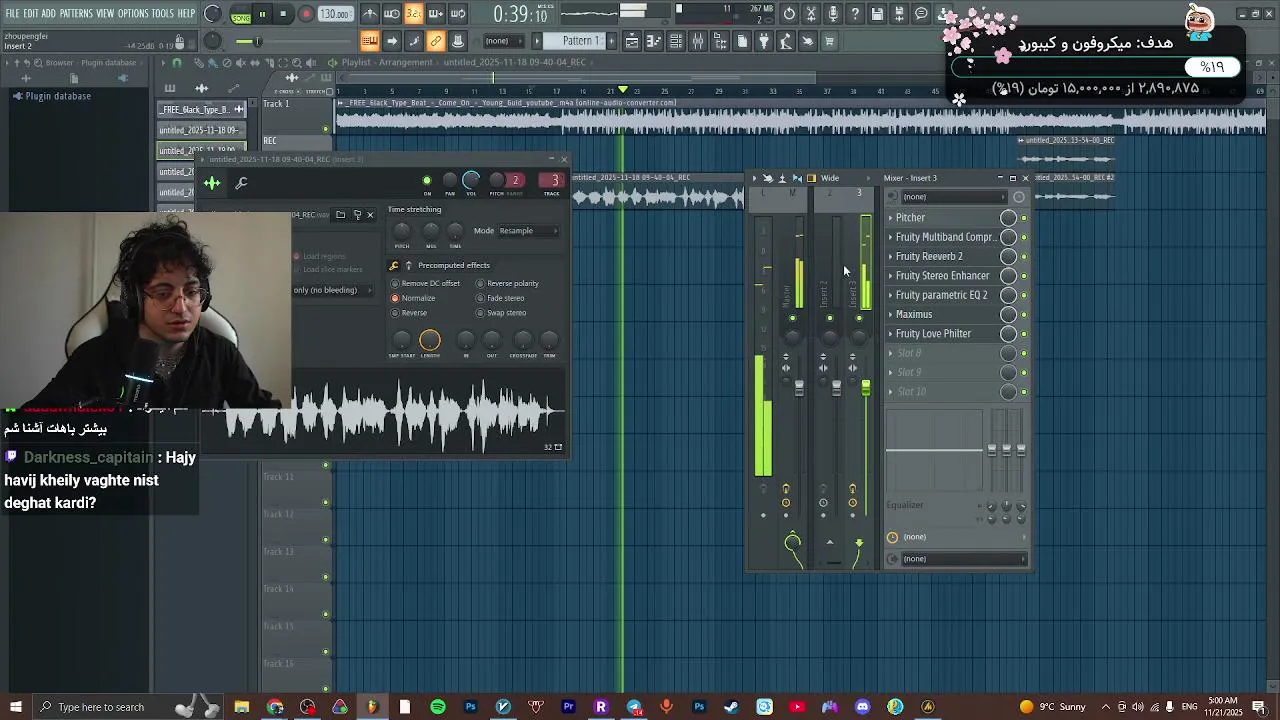Enable Swap stereo option
The image size is (1280, 720).
click(x=501, y=313)
